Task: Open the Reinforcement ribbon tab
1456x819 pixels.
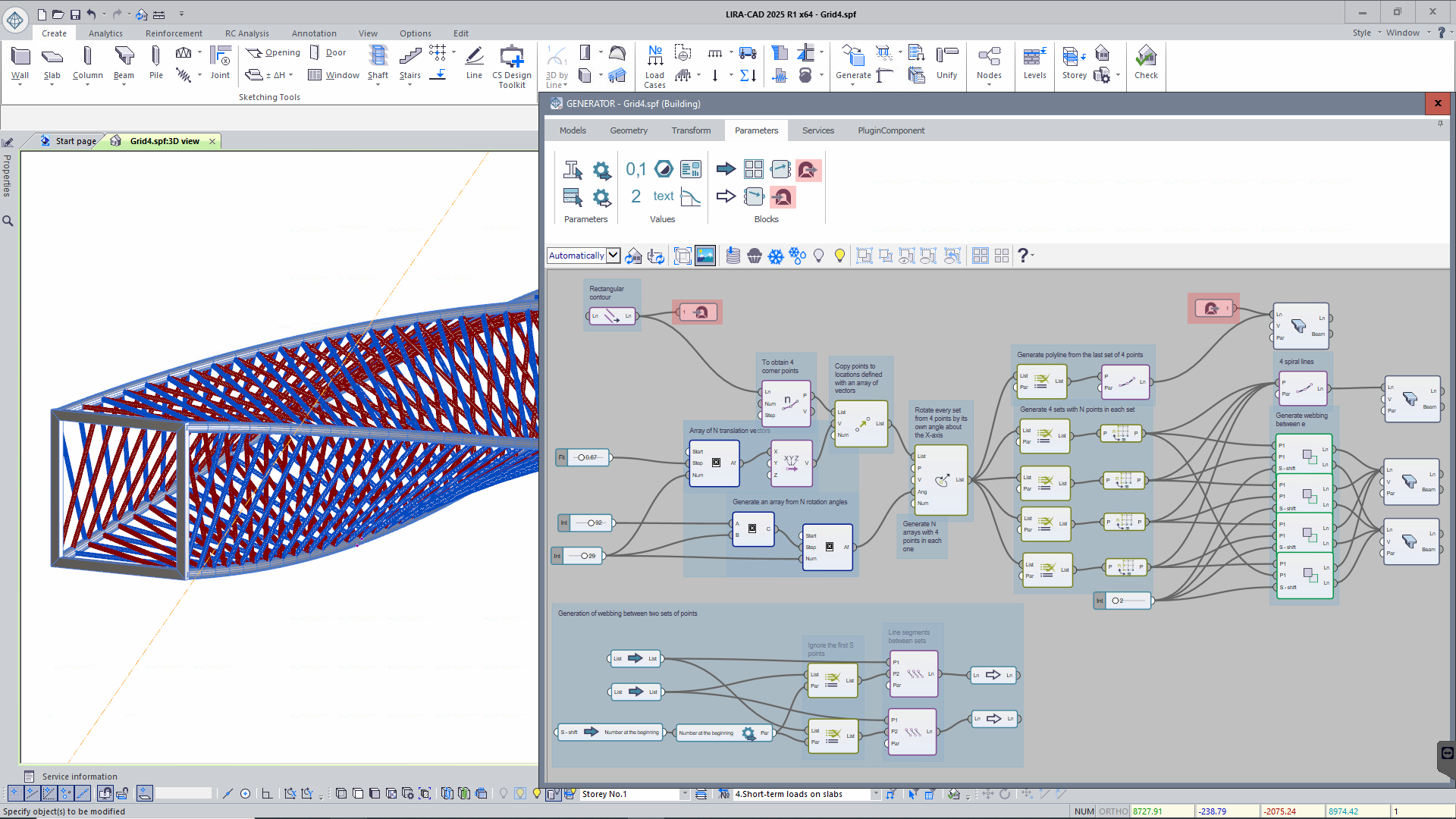Action: point(174,33)
